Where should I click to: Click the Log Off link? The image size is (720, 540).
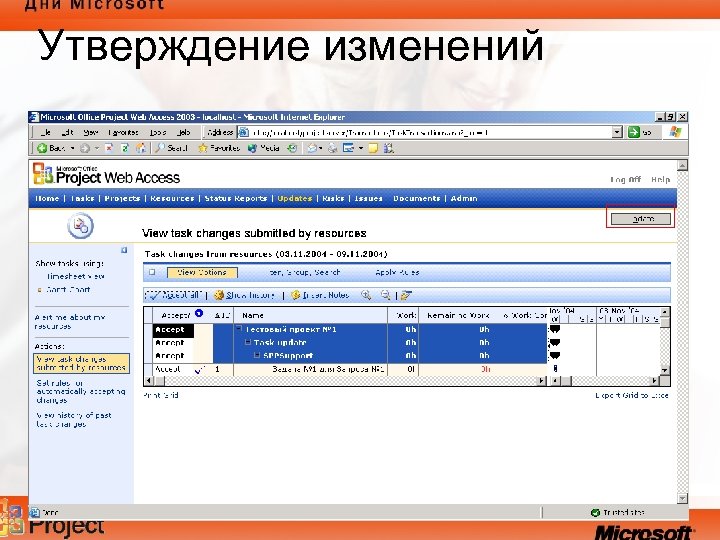[625, 180]
